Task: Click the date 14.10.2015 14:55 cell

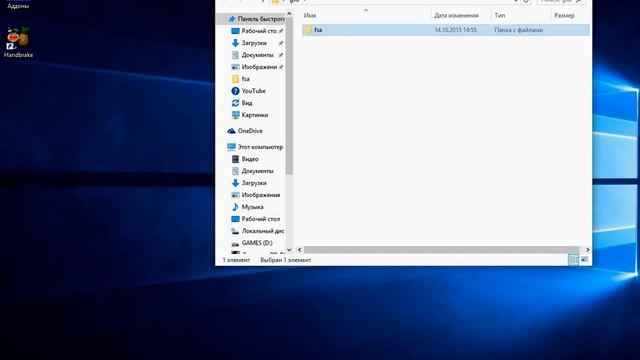Action: [456, 30]
